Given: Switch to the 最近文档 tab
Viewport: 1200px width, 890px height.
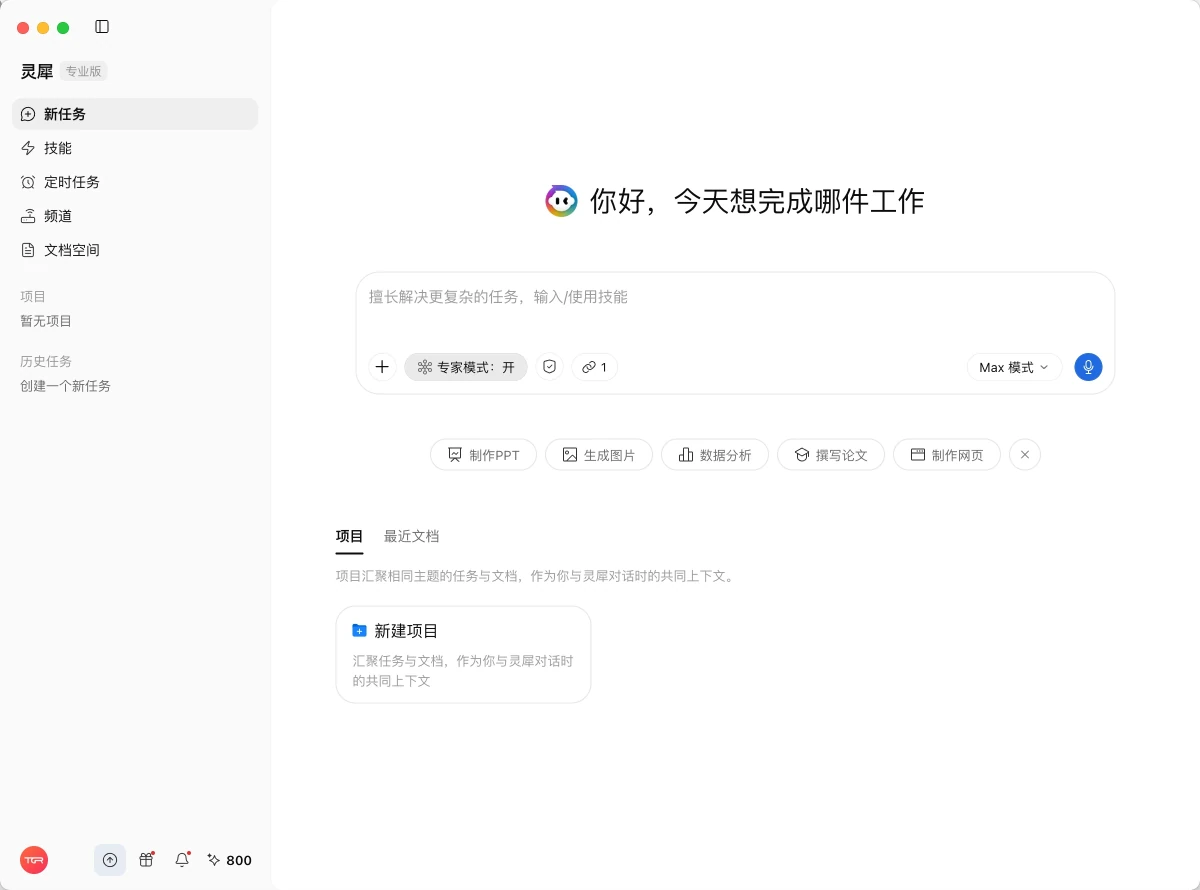Looking at the screenshot, I should tap(411, 536).
